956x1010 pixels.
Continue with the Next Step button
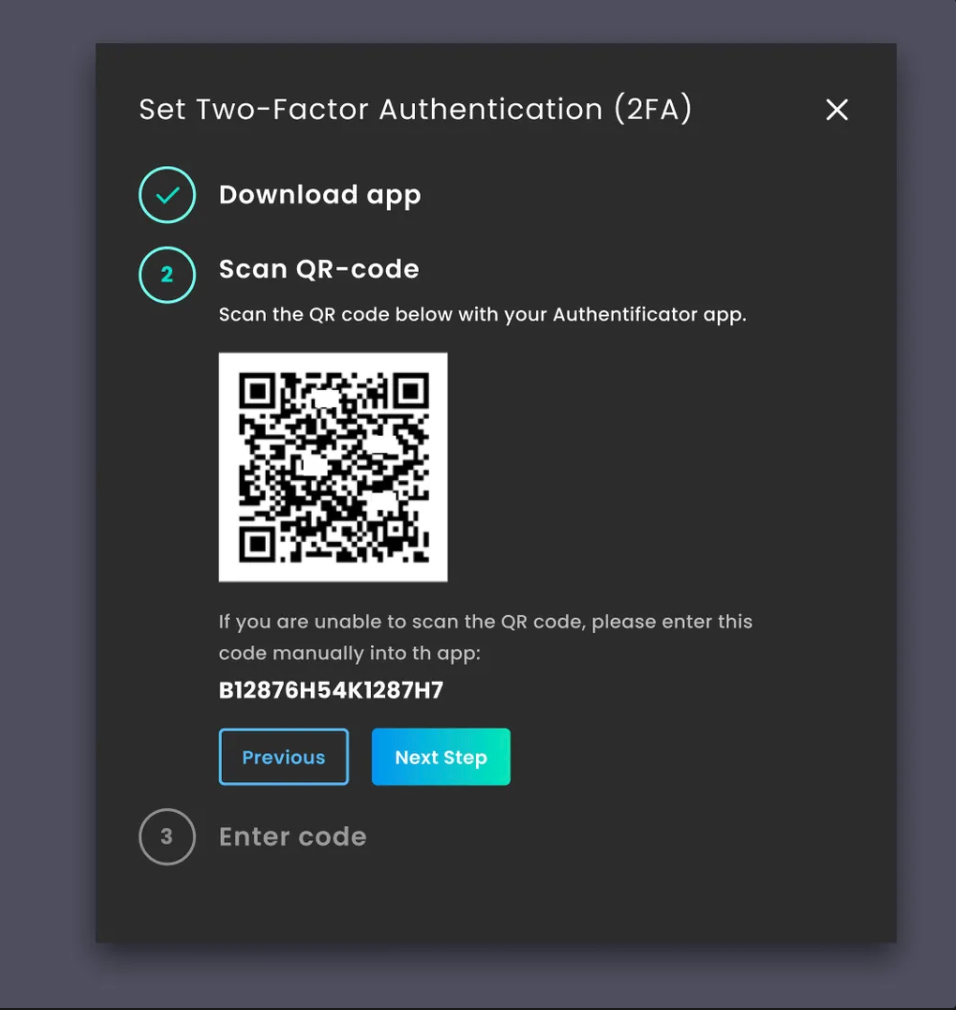441,757
